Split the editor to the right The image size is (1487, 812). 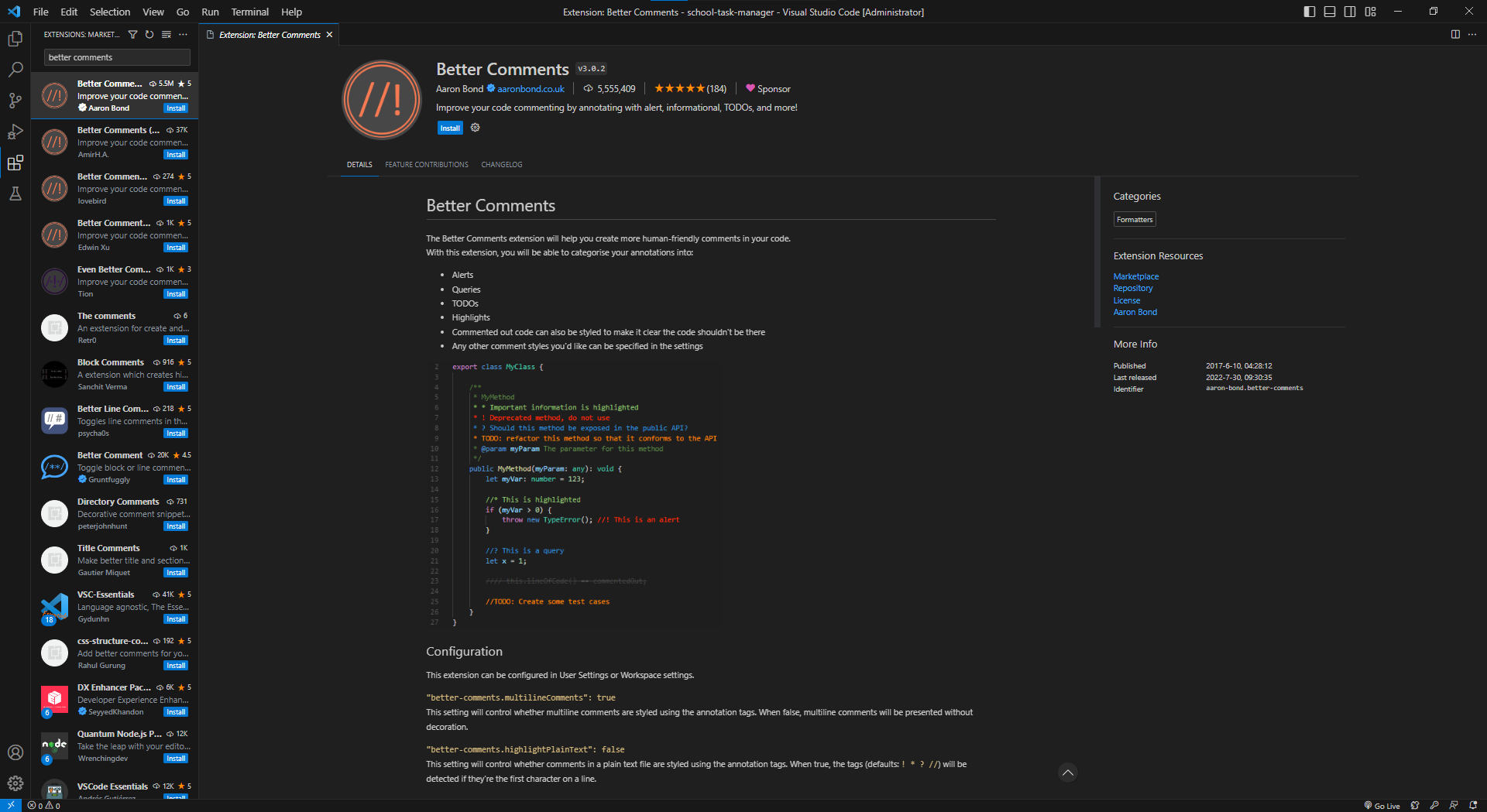click(1455, 34)
